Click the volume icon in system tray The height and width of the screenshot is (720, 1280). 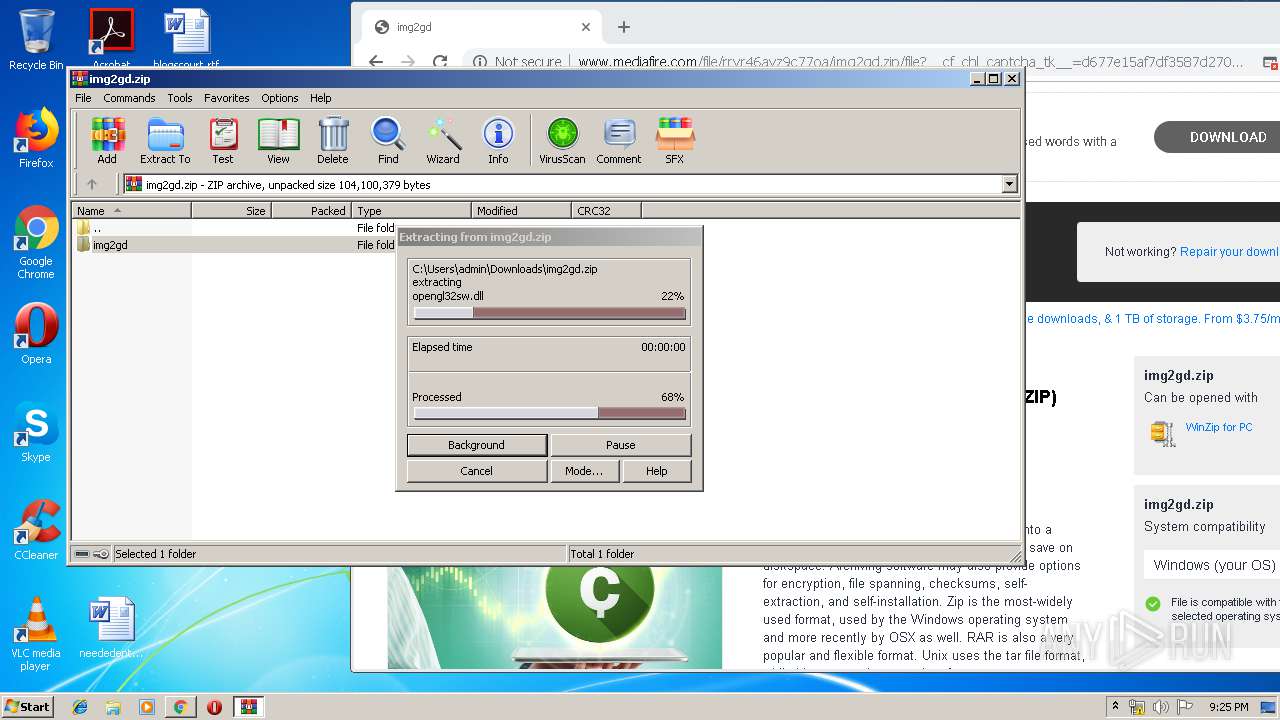tap(1161, 707)
